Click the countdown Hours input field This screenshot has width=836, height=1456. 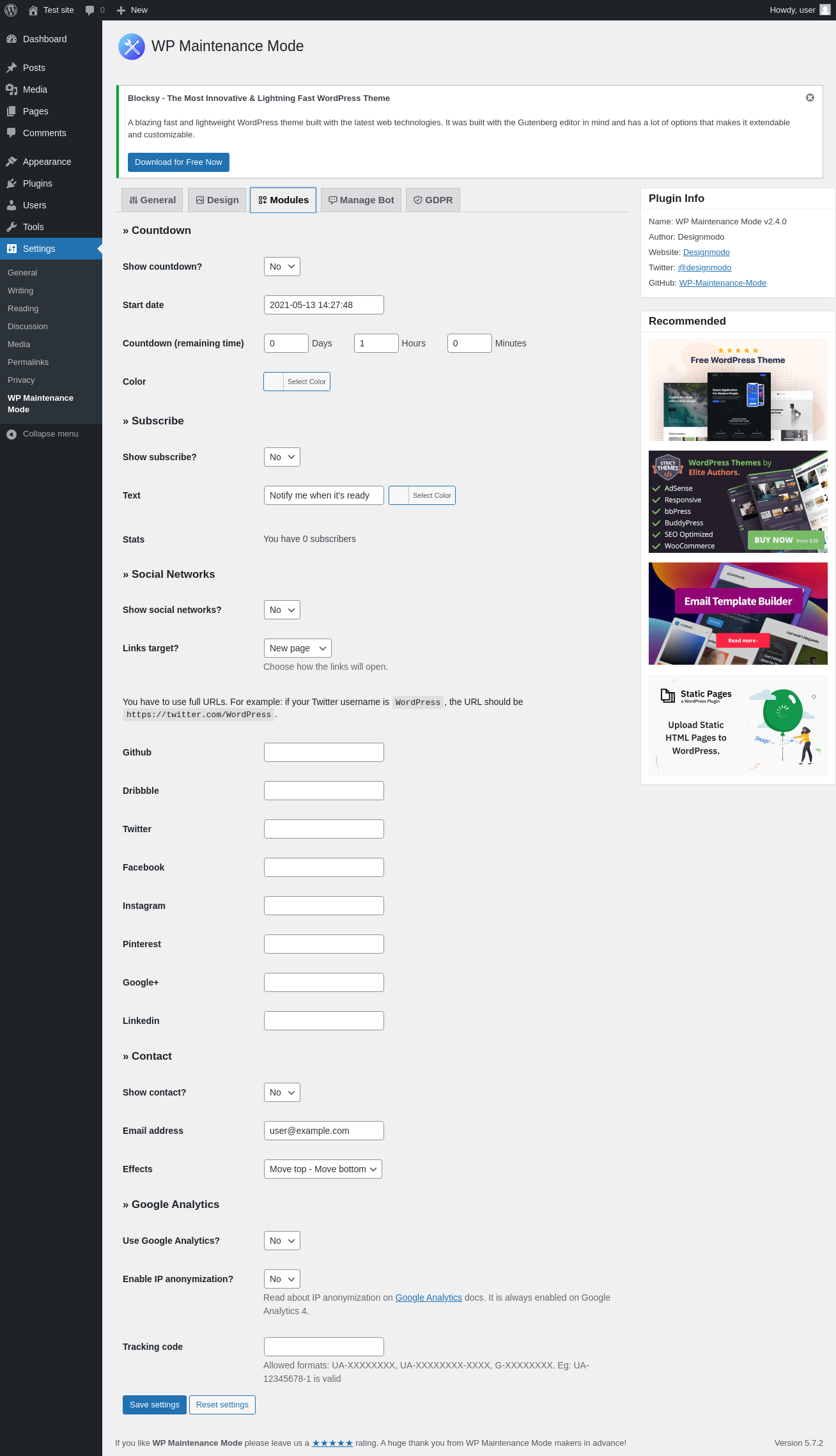tap(376, 343)
